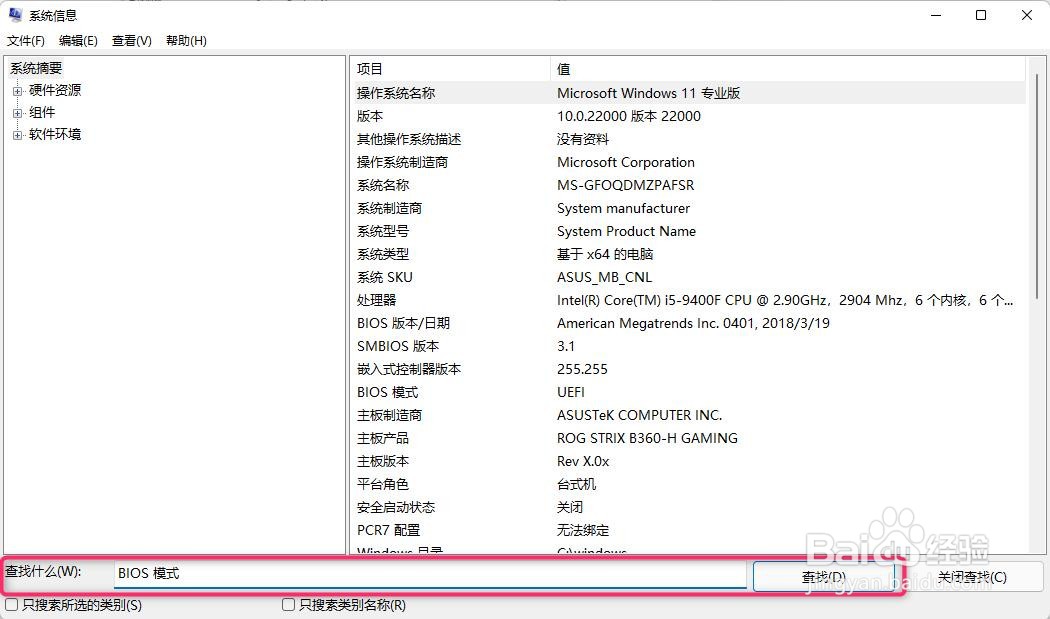
Task: Click the 关闭查找(C) button
Action: click(972, 577)
